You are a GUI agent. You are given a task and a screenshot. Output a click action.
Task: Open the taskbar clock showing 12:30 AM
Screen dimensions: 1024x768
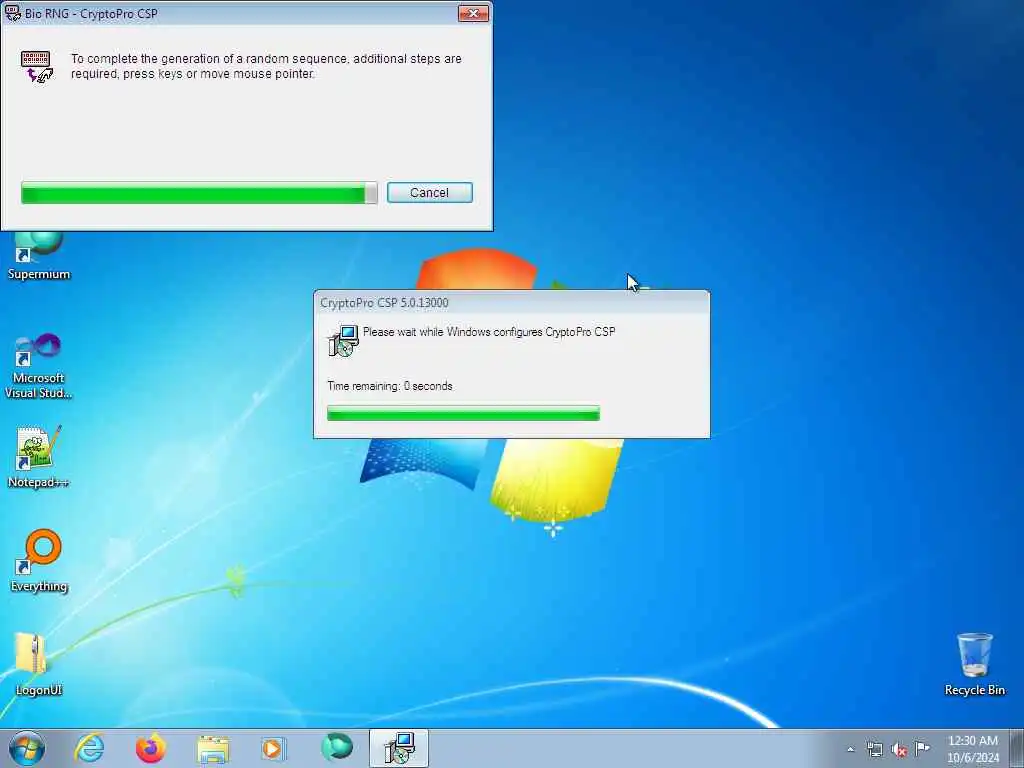pyautogui.click(x=973, y=748)
